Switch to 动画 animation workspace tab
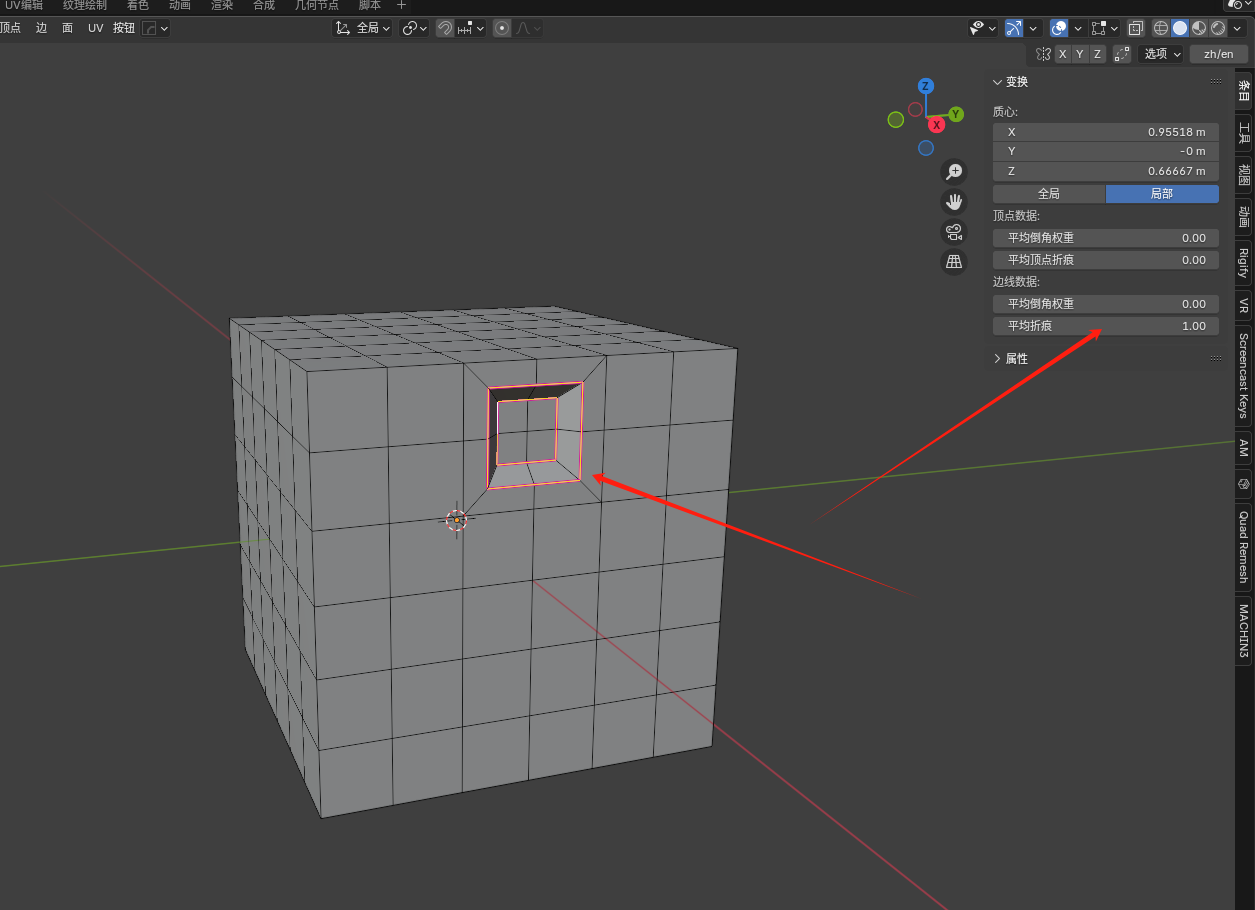 pos(180,5)
